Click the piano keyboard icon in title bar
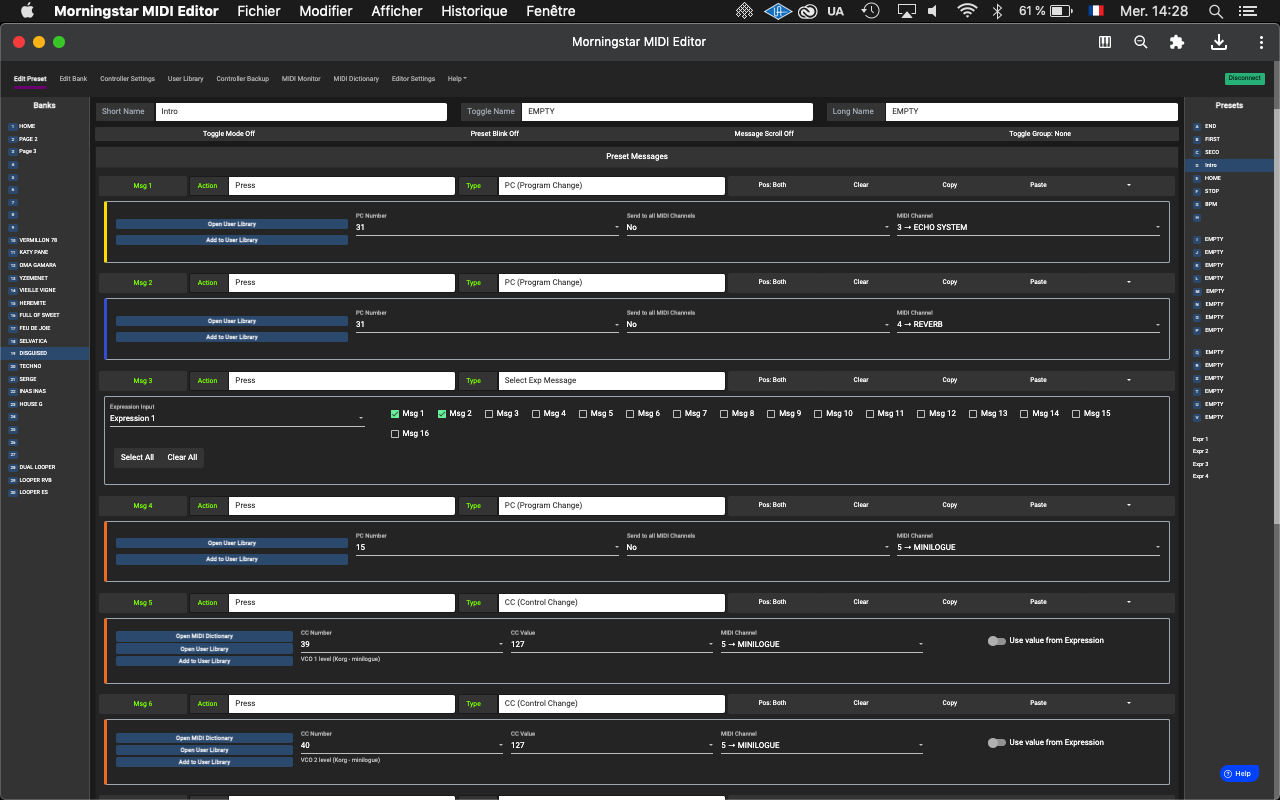The image size is (1280, 800). (1105, 42)
